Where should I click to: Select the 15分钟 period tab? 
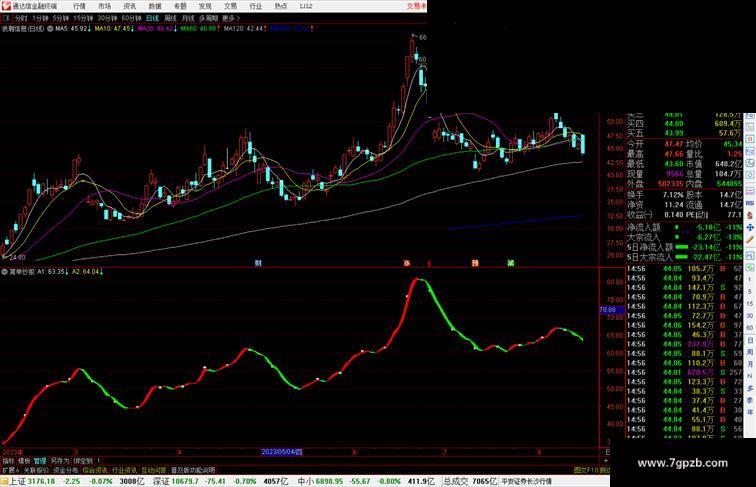click(x=83, y=18)
